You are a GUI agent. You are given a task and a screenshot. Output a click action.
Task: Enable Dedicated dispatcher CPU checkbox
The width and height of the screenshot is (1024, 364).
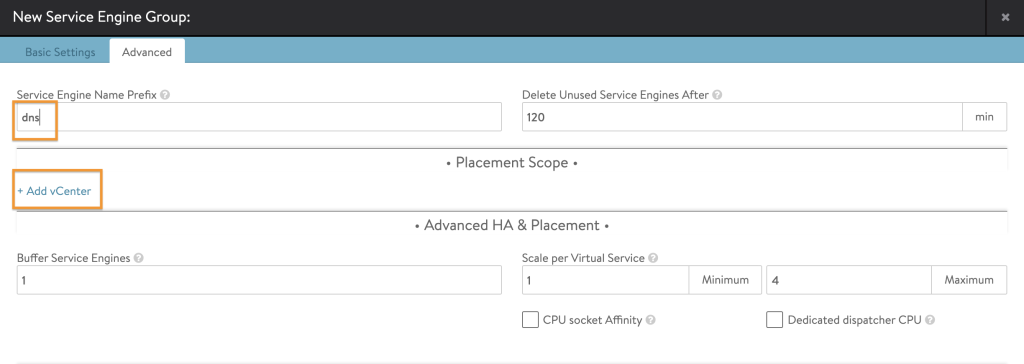(x=775, y=320)
